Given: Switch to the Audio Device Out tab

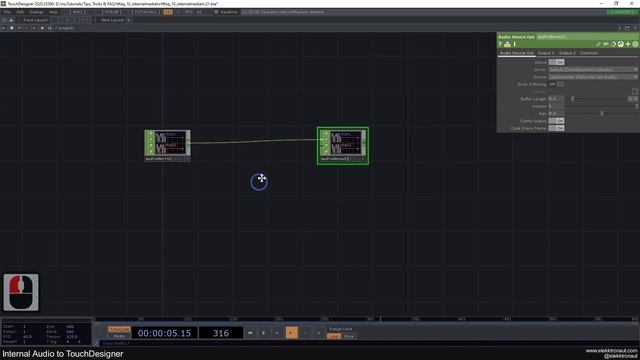Looking at the screenshot, I should click(x=517, y=53).
